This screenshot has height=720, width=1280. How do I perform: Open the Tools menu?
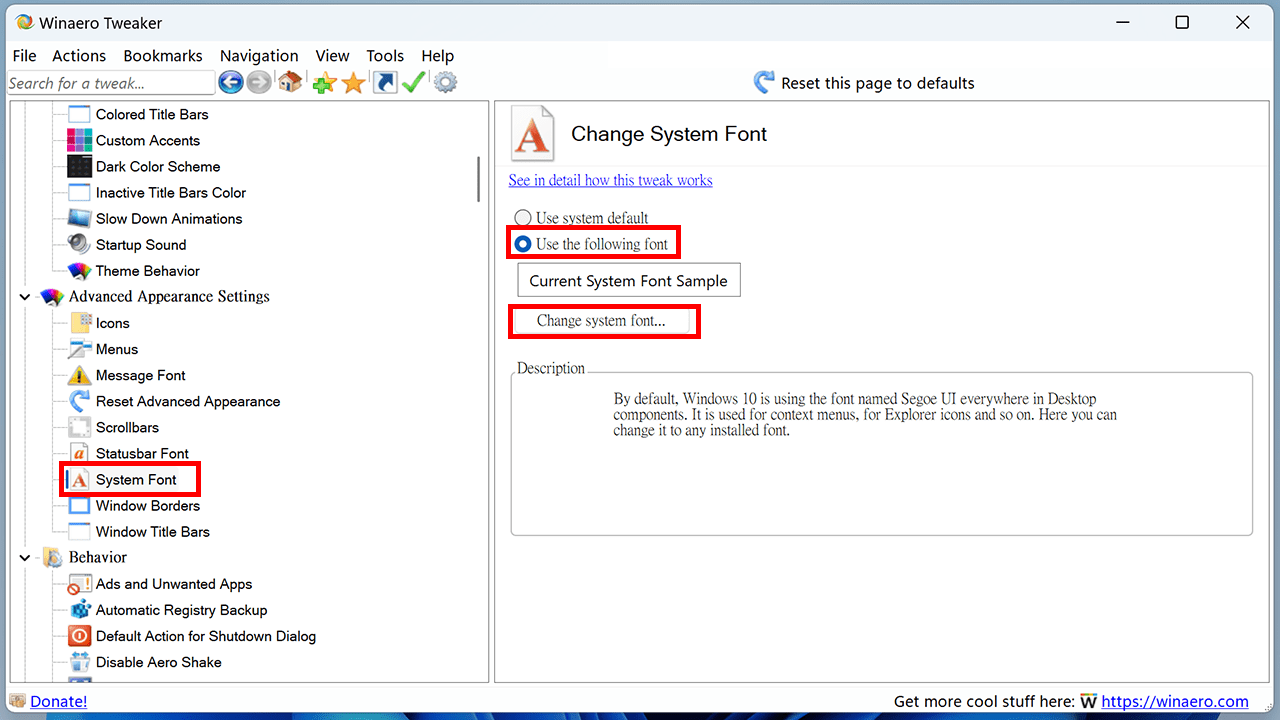tap(385, 56)
